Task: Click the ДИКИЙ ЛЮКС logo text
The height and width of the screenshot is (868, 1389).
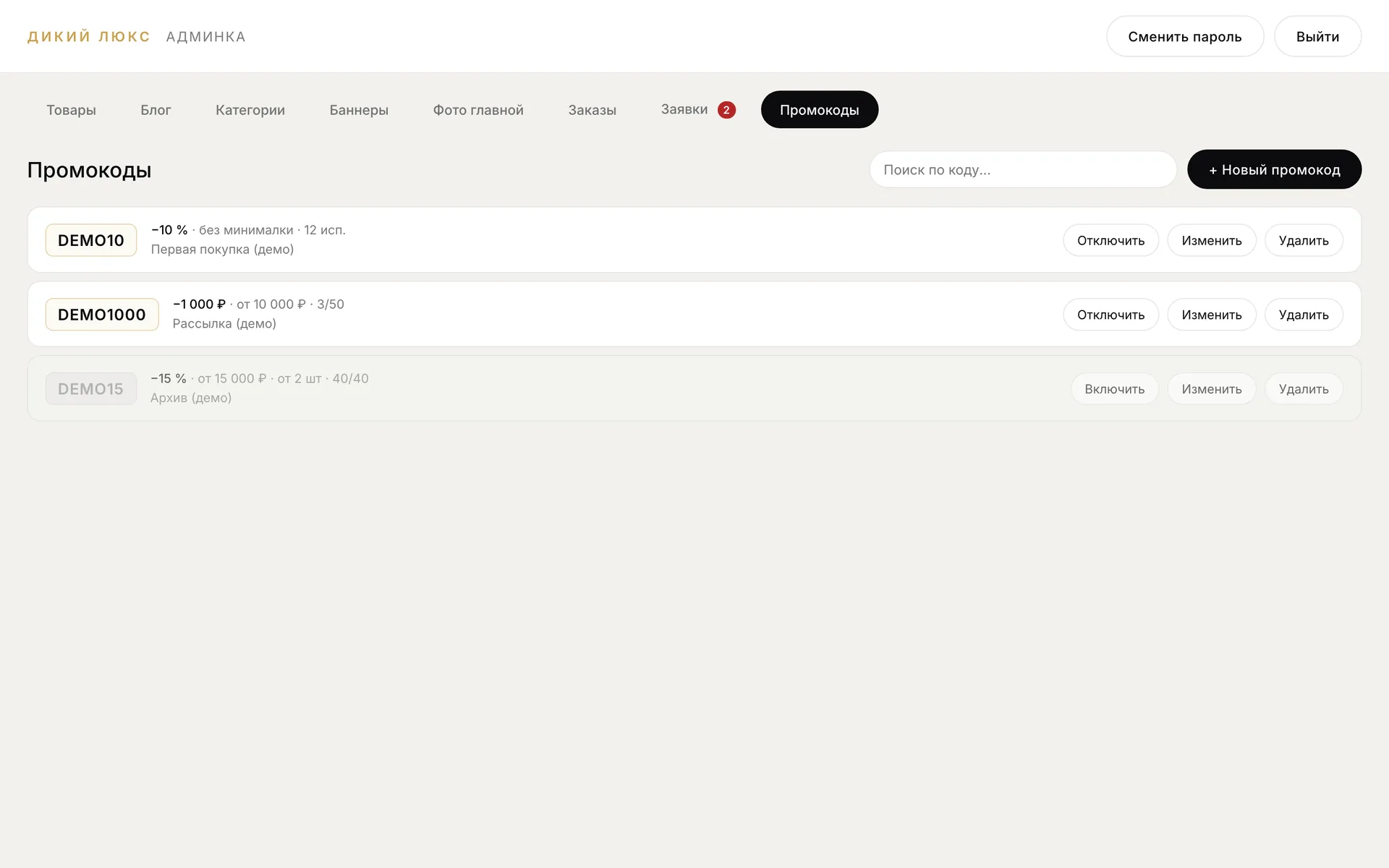Action: tap(89, 37)
